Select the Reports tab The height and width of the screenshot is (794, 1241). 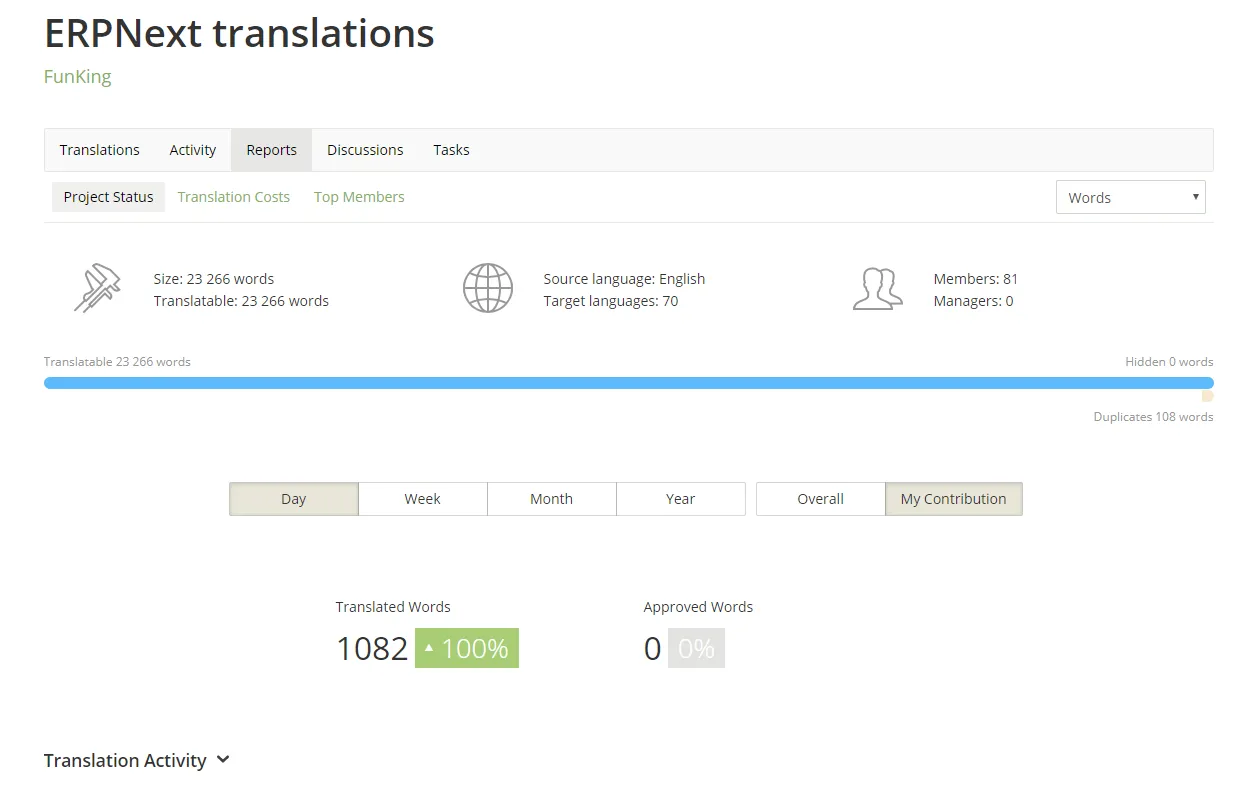(x=272, y=150)
